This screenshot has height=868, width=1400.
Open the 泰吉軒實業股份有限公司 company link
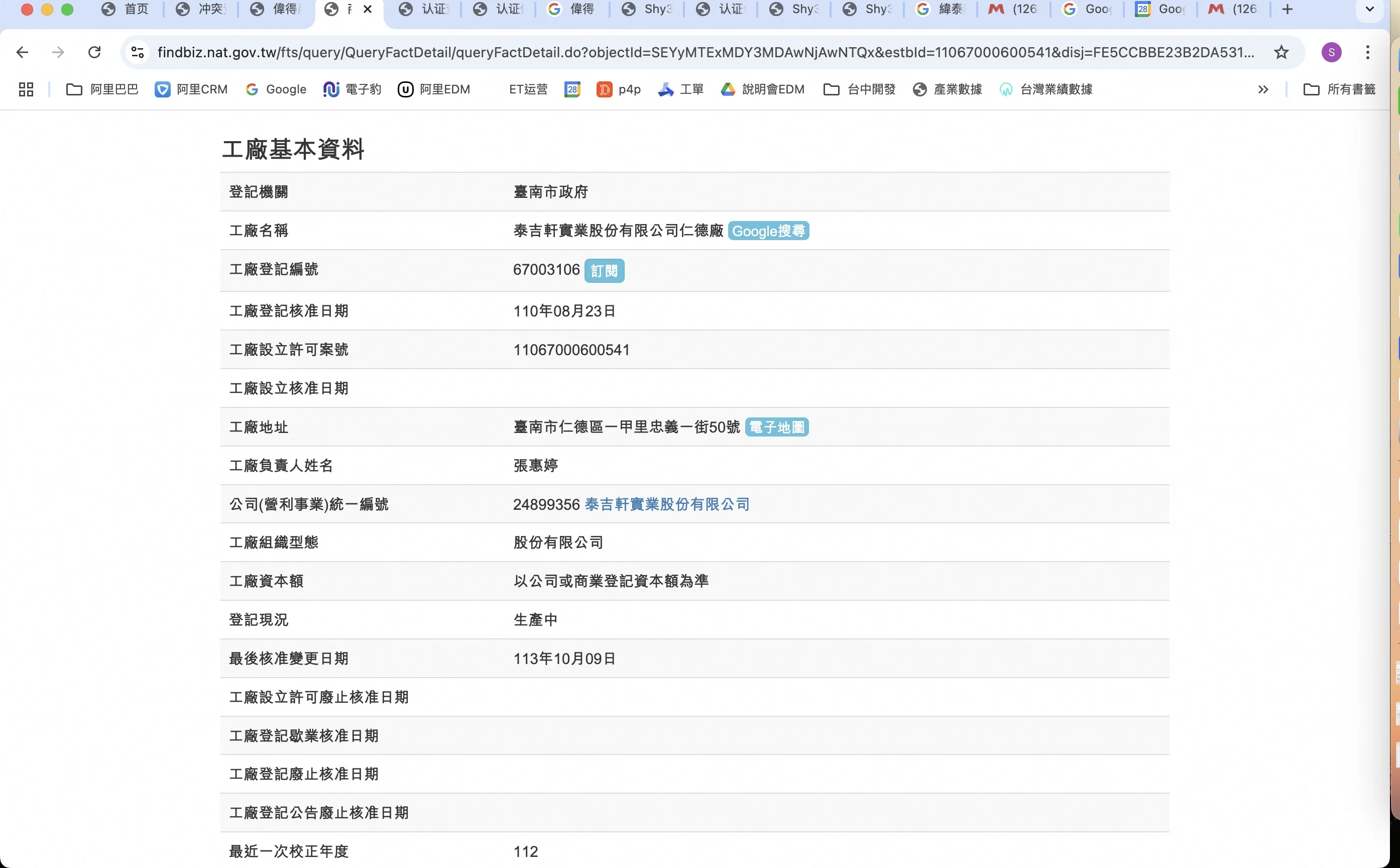[667, 504]
